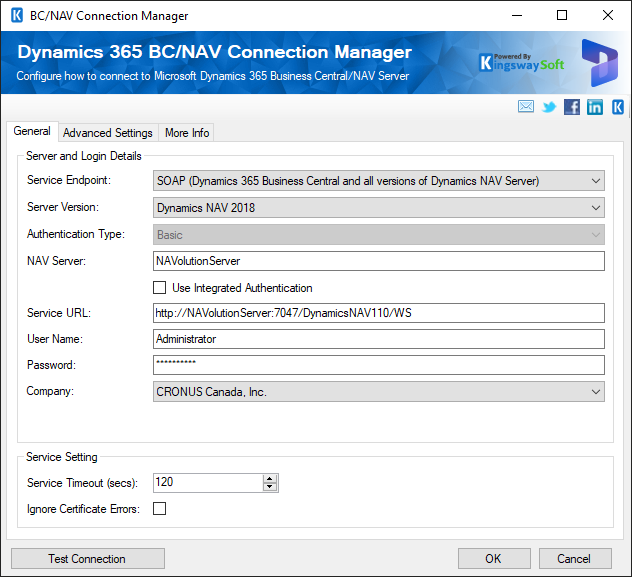Click the User Name input field

379,339
